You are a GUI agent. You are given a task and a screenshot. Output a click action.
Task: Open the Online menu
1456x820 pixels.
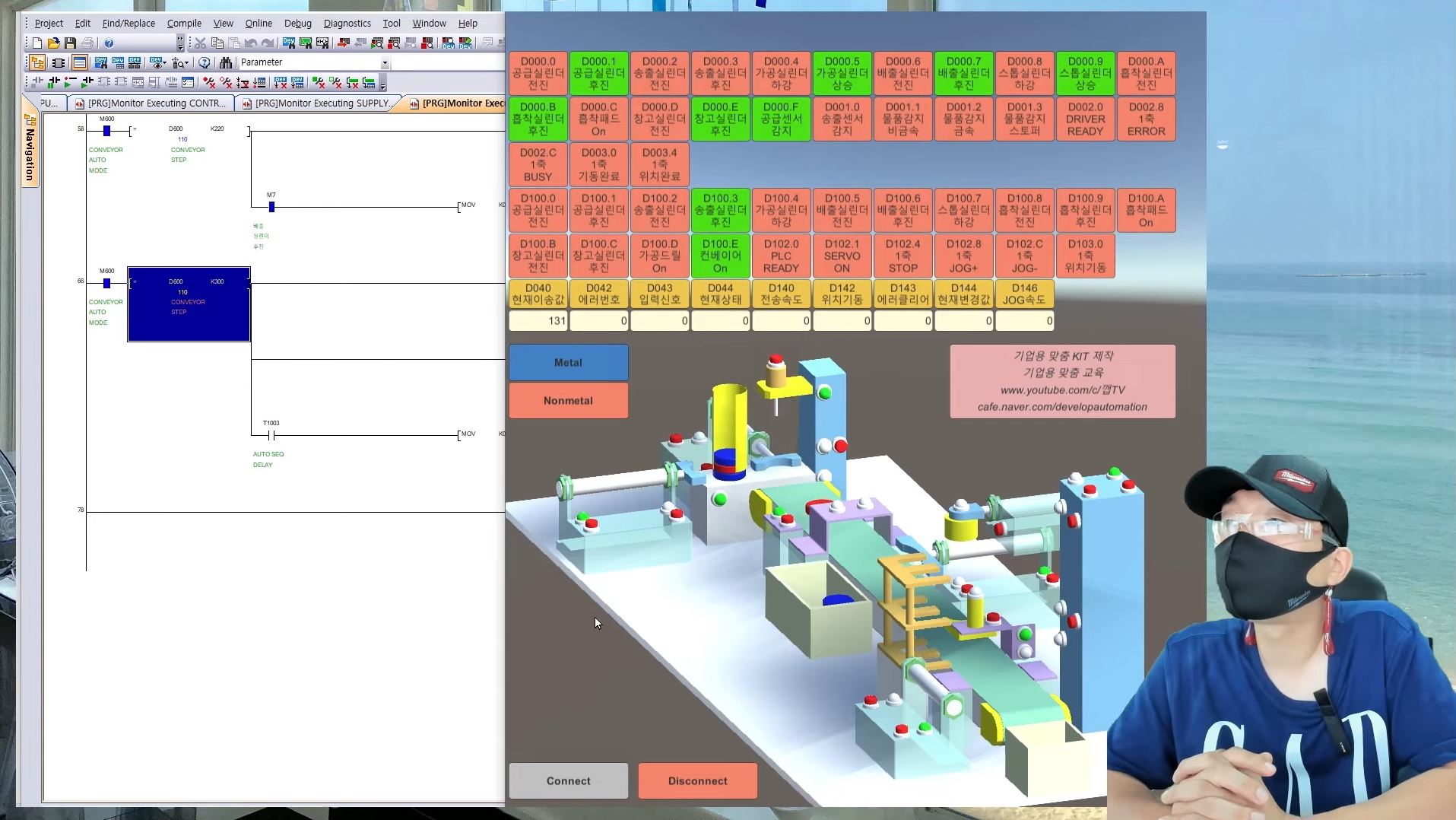pos(259,24)
